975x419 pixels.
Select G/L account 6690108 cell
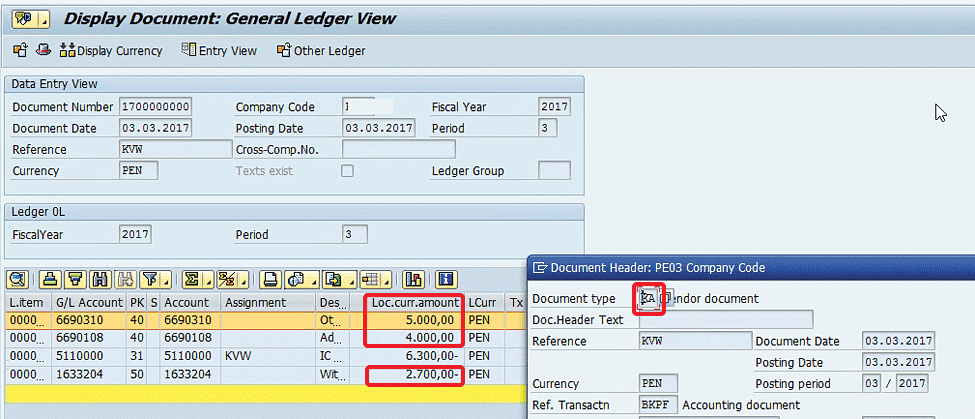coord(89,339)
